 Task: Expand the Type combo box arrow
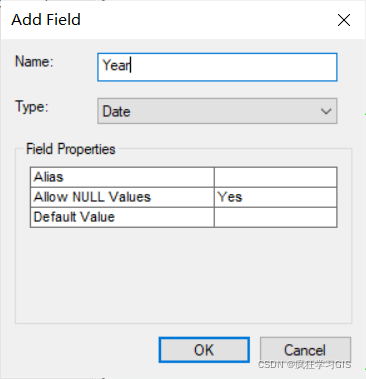click(x=326, y=111)
